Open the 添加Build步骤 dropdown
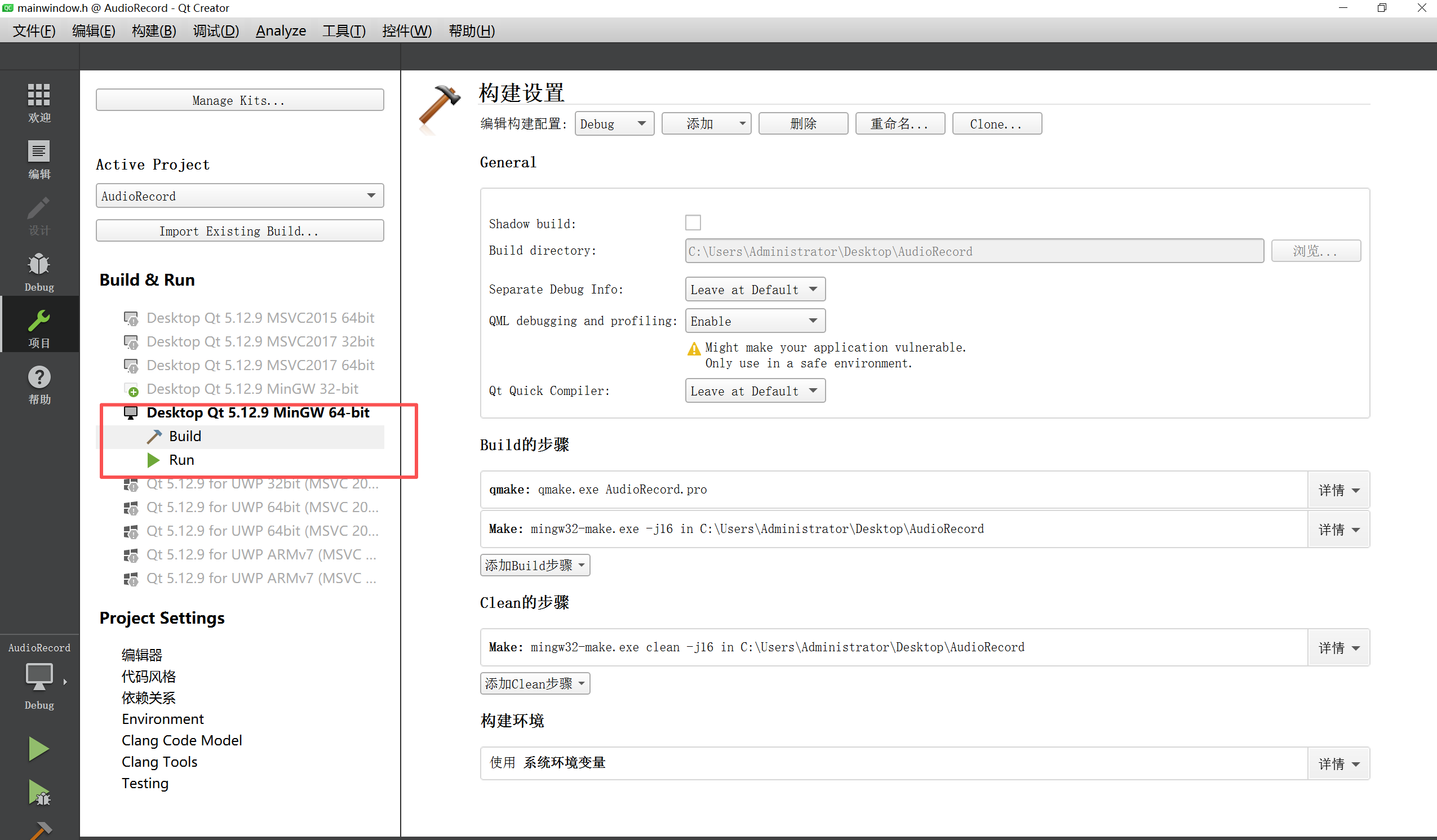The width and height of the screenshot is (1437, 840). [535, 565]
